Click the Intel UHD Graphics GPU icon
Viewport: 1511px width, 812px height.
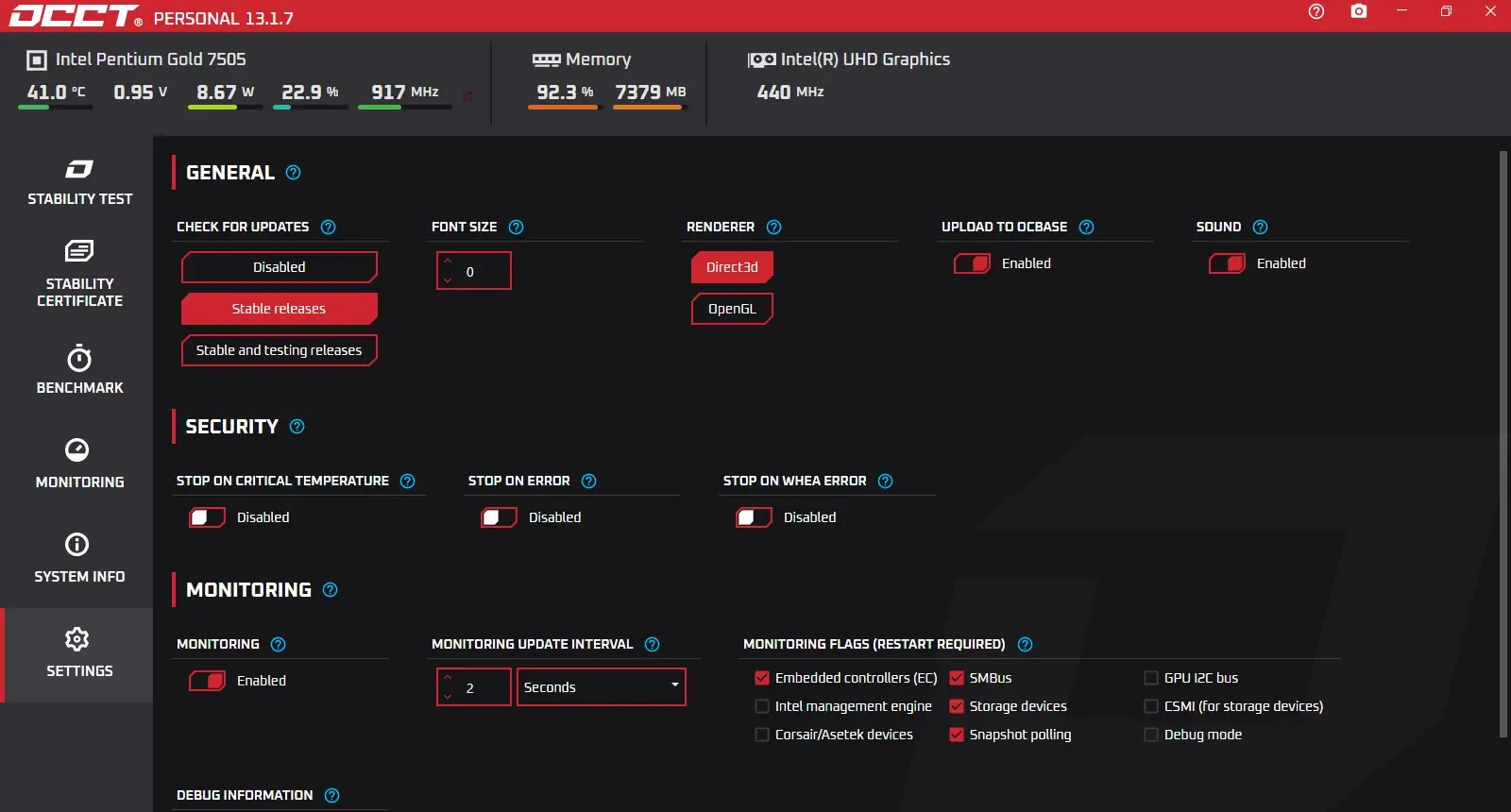tap(762, 60)
